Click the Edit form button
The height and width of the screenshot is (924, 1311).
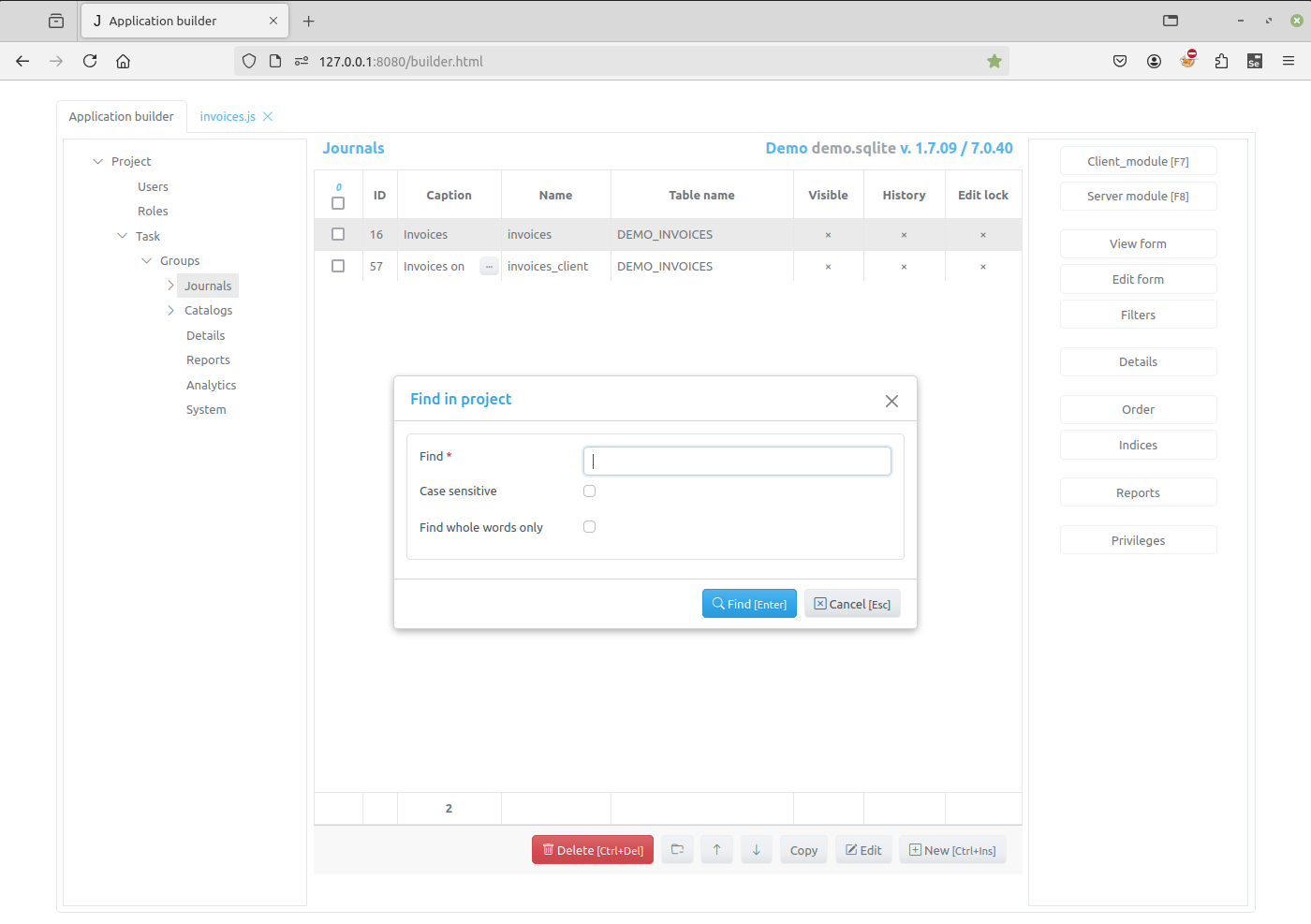(x=1138, y=279)
